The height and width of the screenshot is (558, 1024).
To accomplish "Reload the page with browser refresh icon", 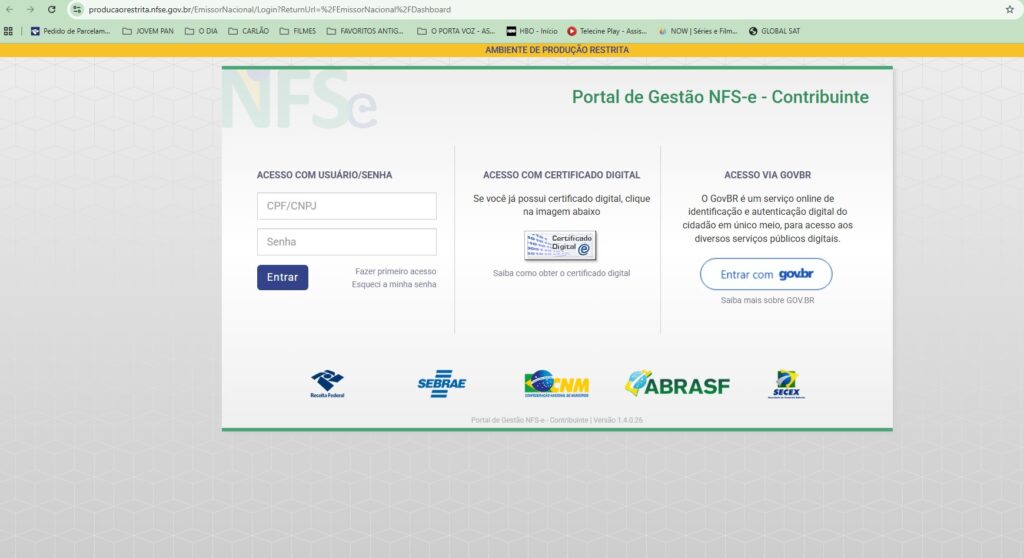I will click(52, 9).
